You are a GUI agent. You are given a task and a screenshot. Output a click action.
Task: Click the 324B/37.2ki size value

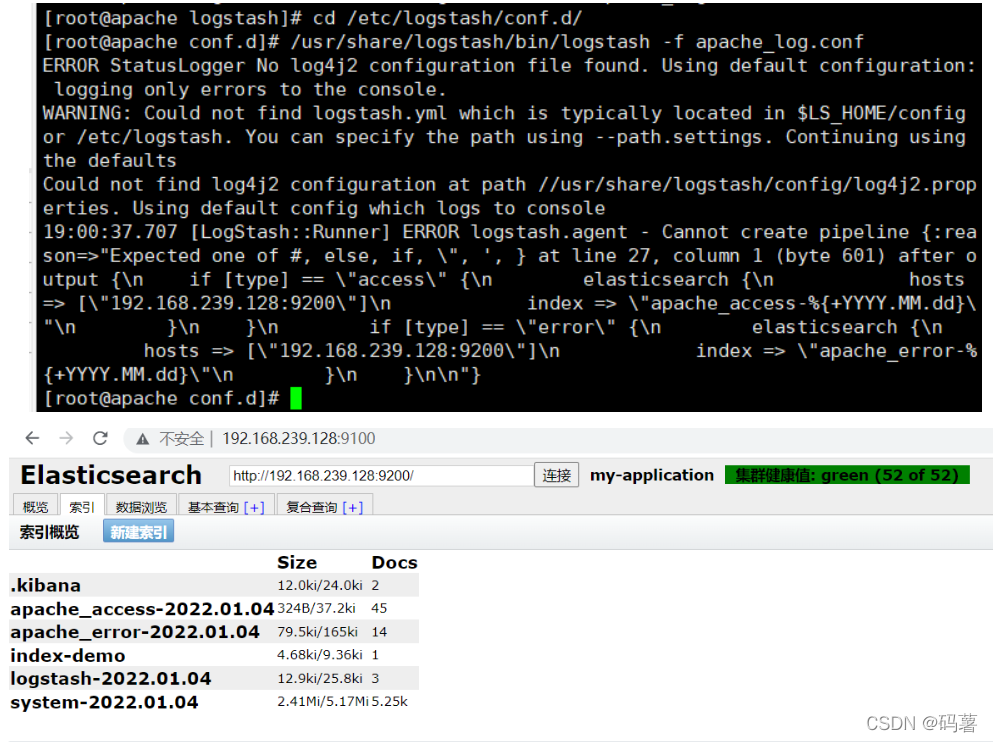[x=316, y=608]
